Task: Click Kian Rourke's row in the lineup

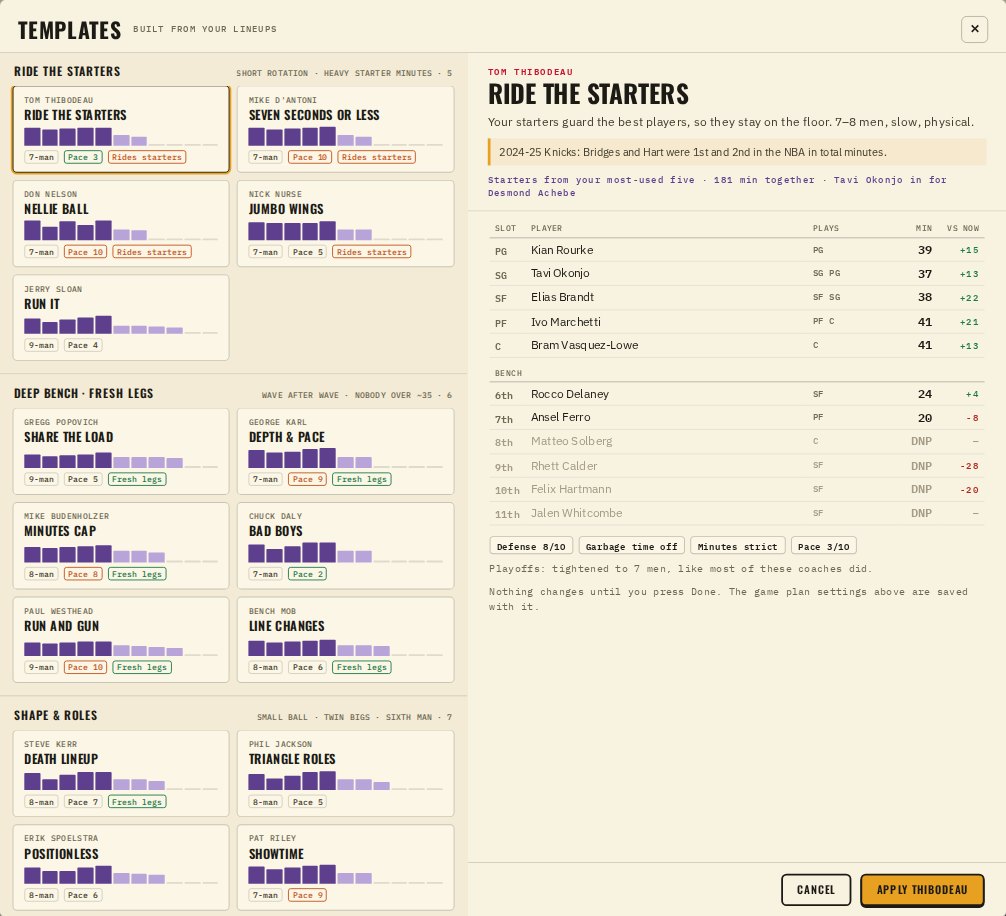Action: click(x=737, y=250)
